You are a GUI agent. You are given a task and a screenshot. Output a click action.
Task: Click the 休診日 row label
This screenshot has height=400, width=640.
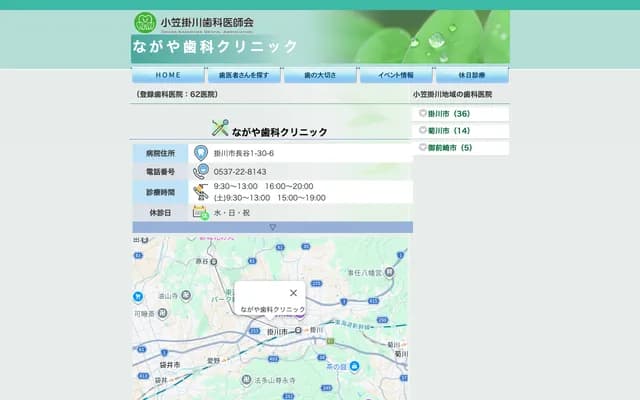tap(160, 213)
